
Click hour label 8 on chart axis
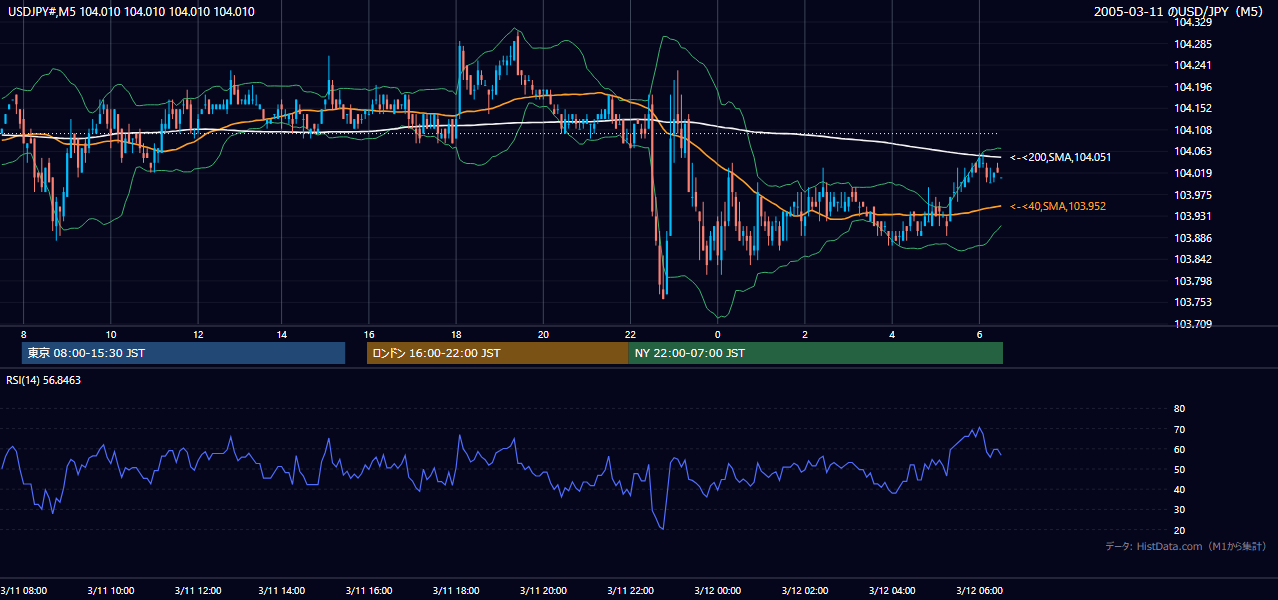(x=23, y=334)
